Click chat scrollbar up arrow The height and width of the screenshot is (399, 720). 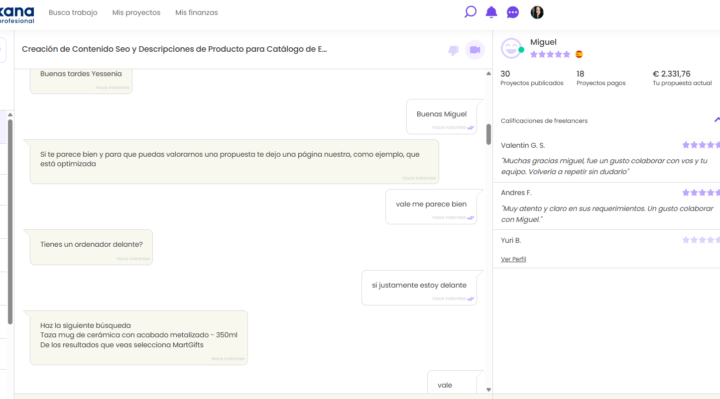coord(488,73)
